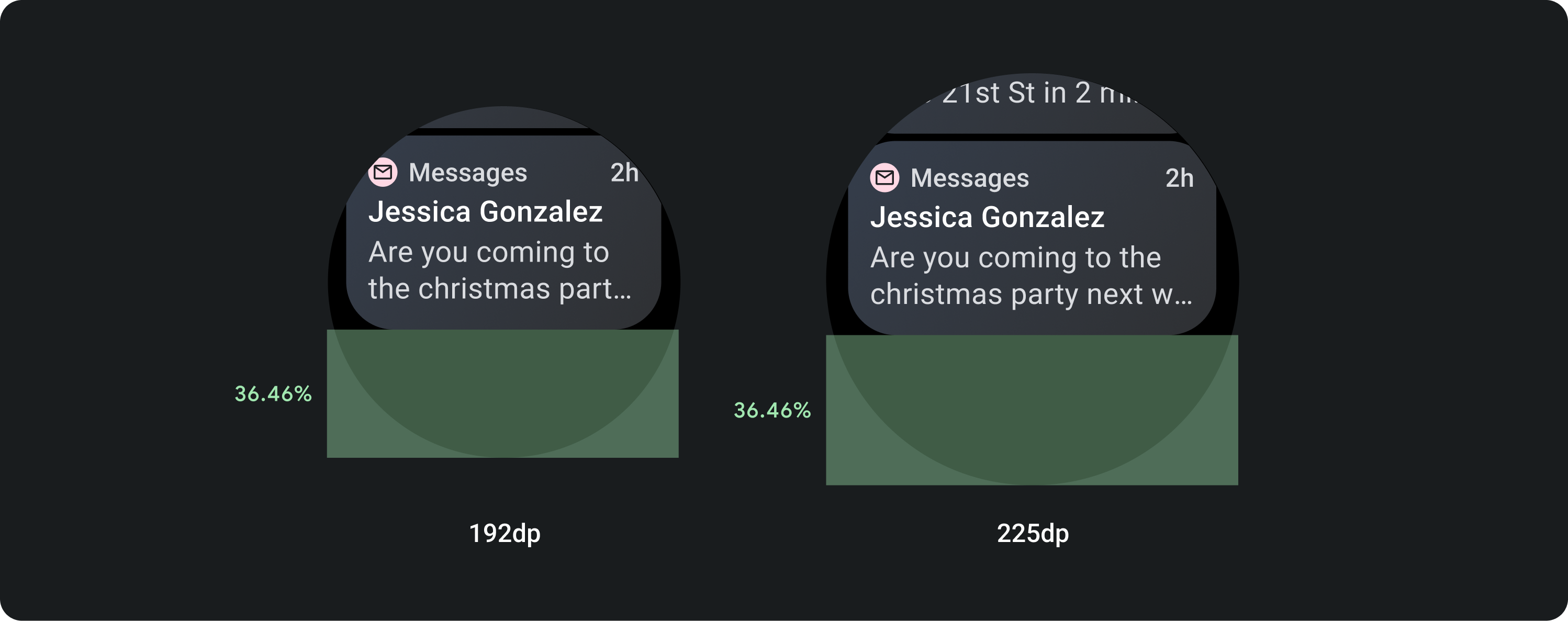The height and width of the screenshot is (621, 1568).
Task: Select the Messages app label on 192dp watch
Action: point(467,173)
